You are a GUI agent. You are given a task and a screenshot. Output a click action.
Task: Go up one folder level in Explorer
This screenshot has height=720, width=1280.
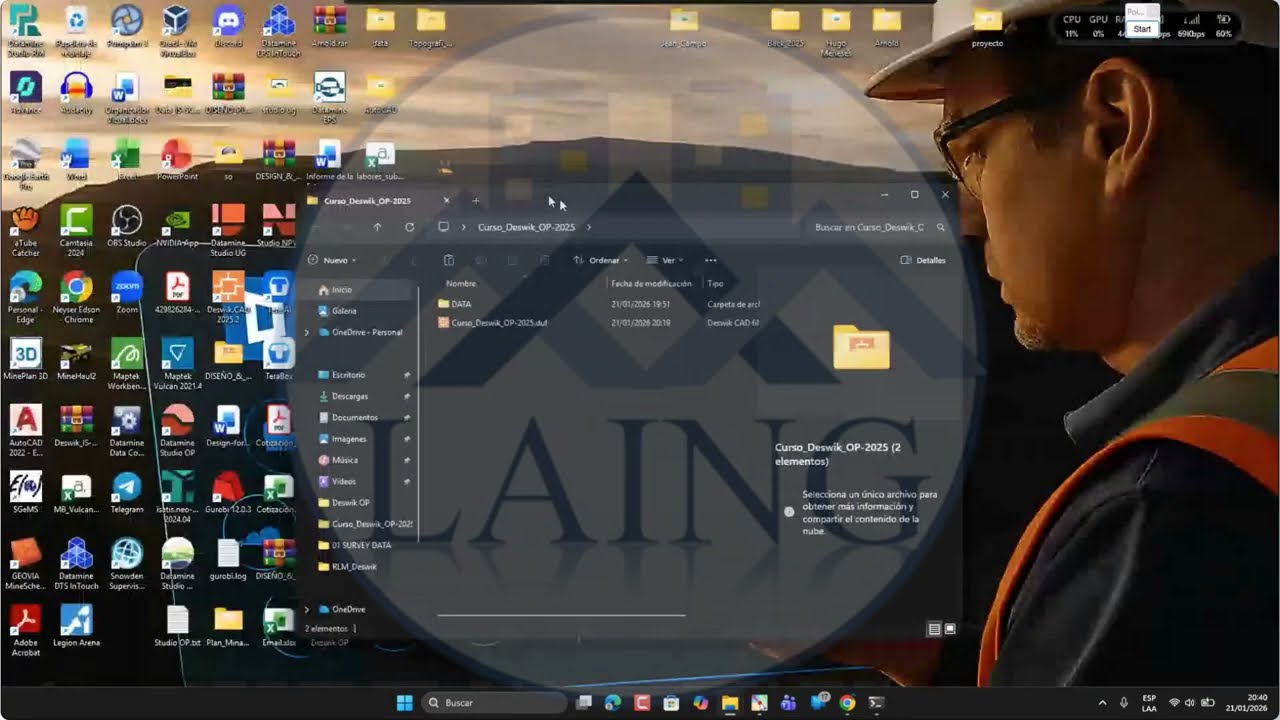click(377, 227)
